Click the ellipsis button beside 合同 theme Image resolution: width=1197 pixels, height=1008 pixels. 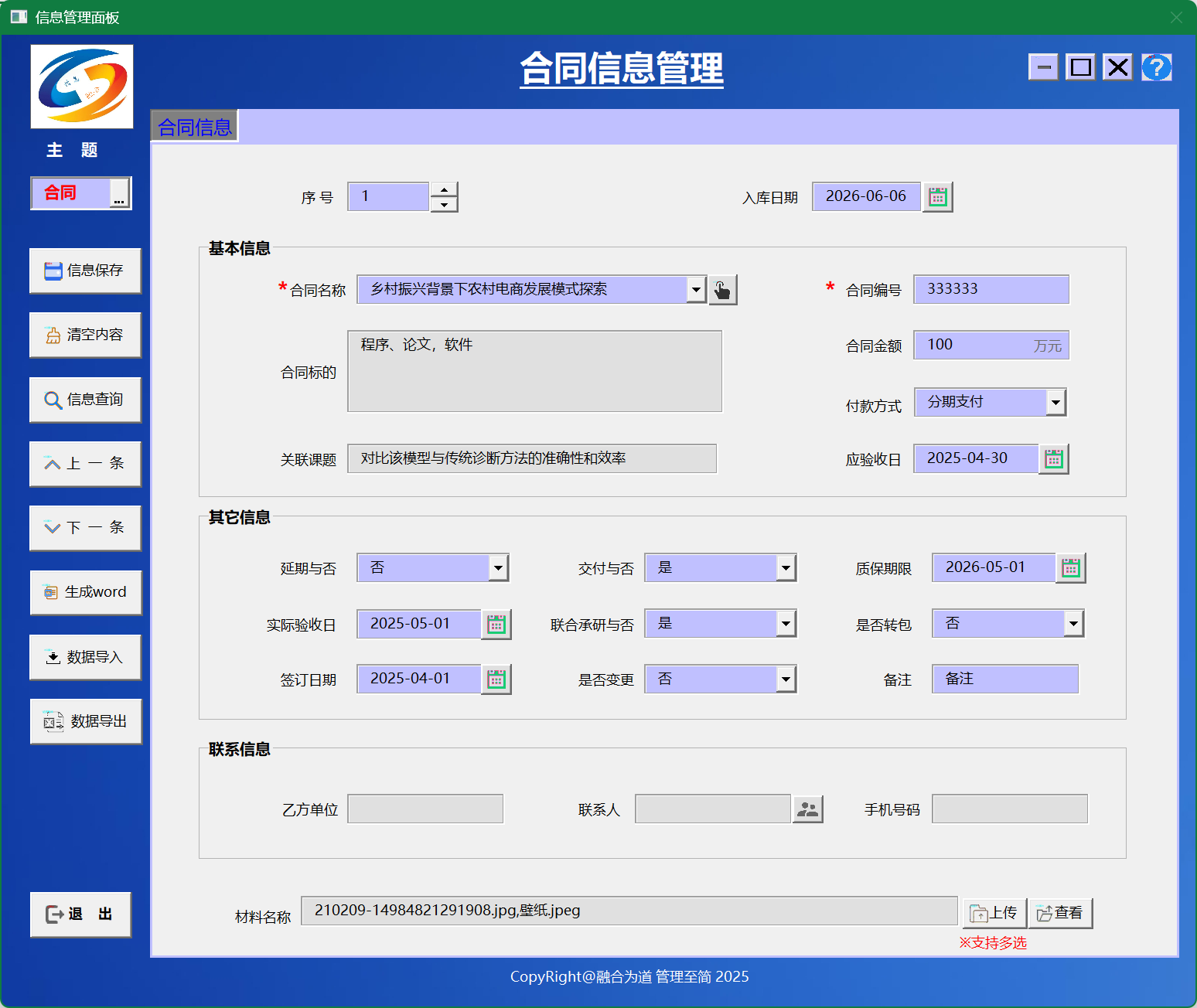click(119, 193)
